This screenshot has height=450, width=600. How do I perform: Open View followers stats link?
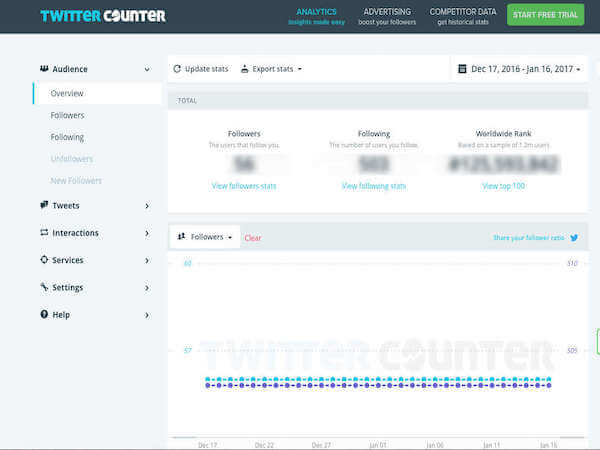coord(244,186)
